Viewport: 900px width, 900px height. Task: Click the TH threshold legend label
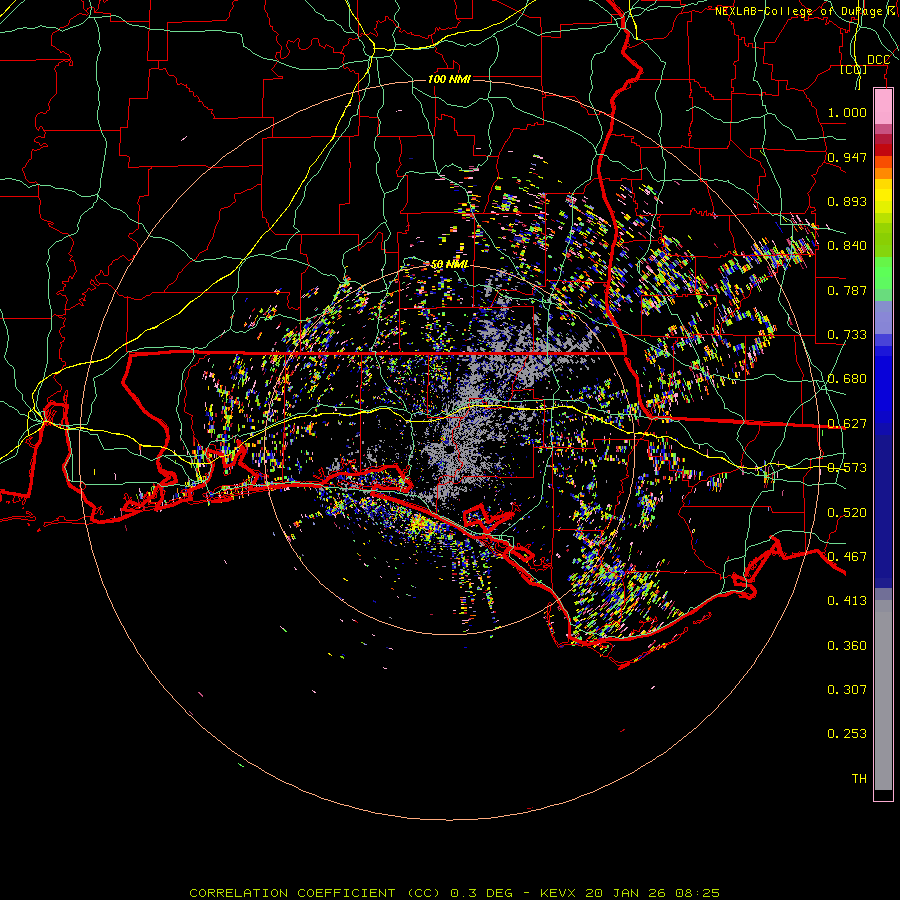click(859, 779)
